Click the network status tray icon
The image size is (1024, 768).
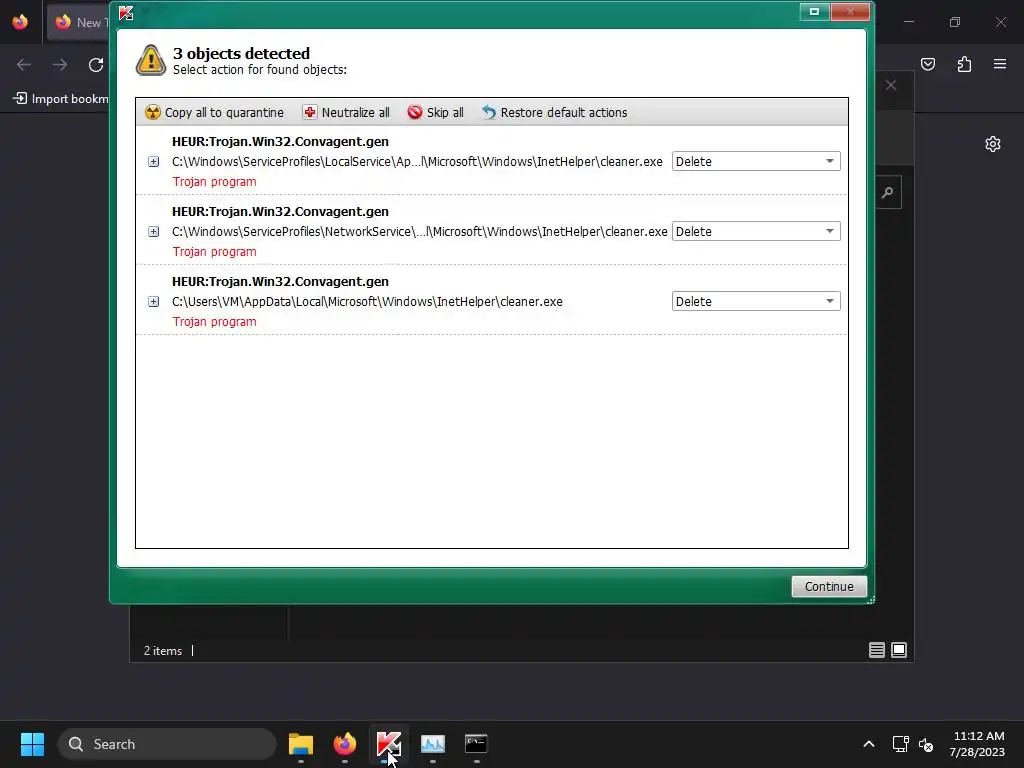click(901, 744)
